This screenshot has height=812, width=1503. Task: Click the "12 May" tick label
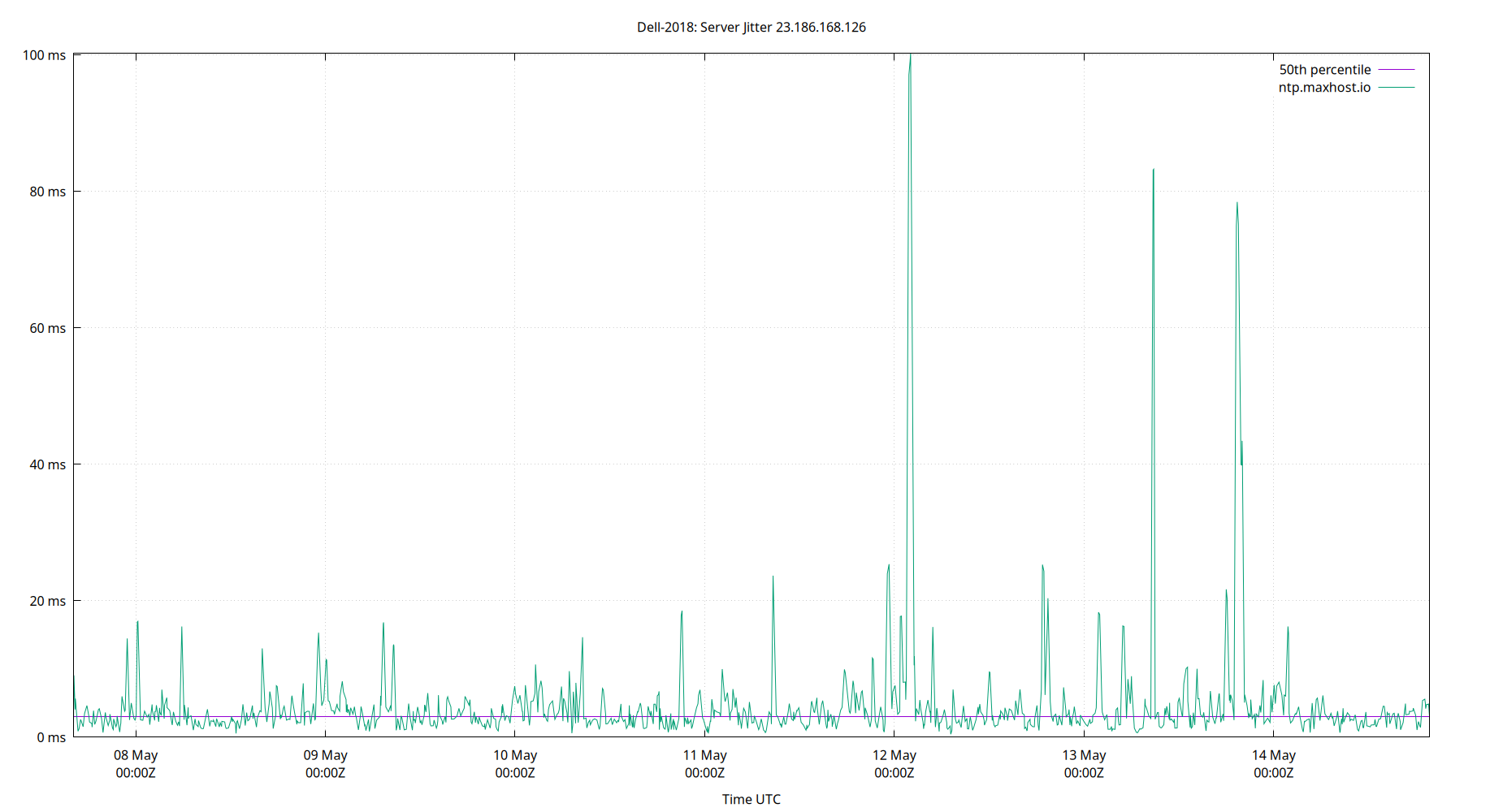895,755
